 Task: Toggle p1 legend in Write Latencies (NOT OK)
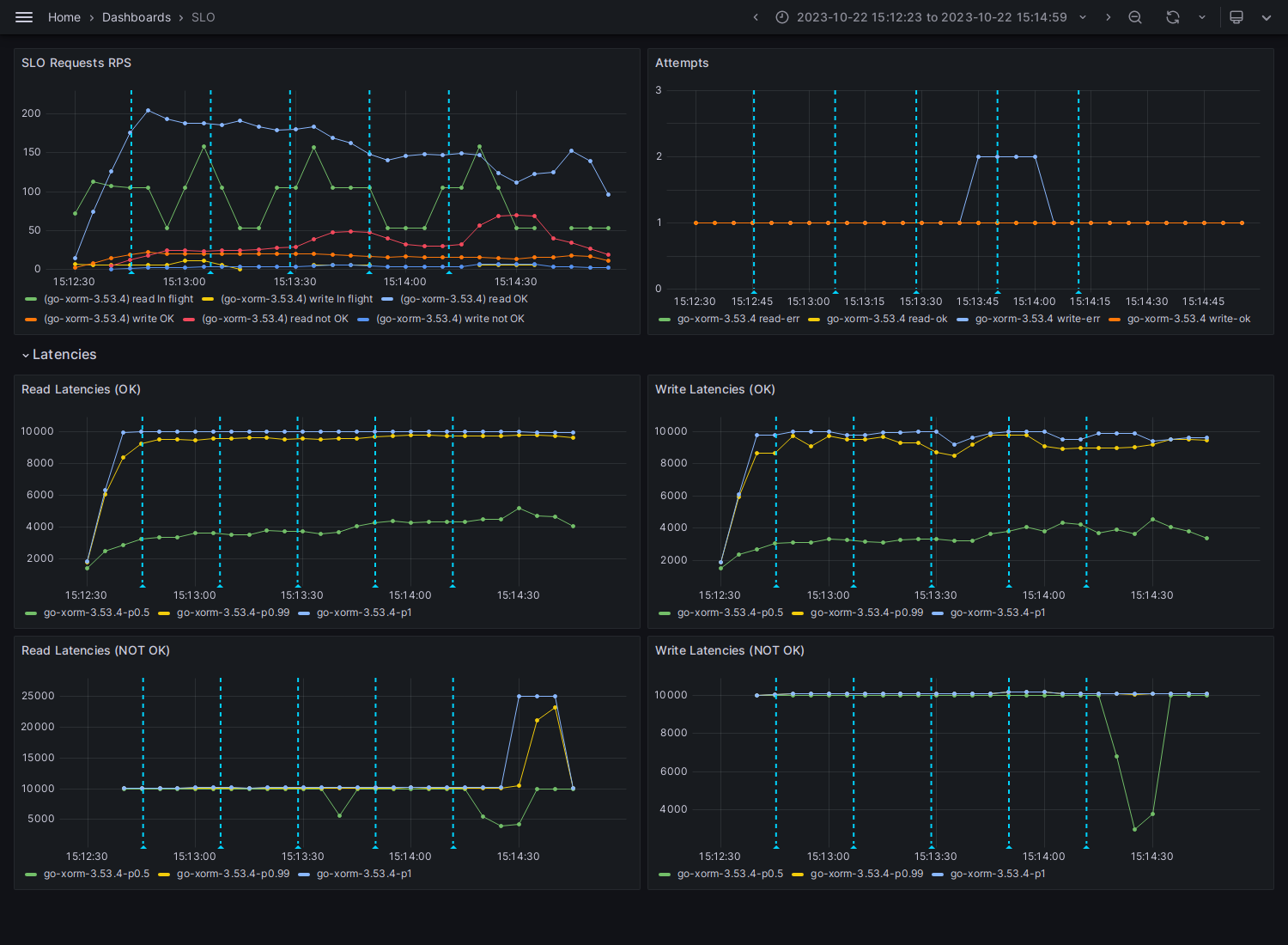(998, 874)
